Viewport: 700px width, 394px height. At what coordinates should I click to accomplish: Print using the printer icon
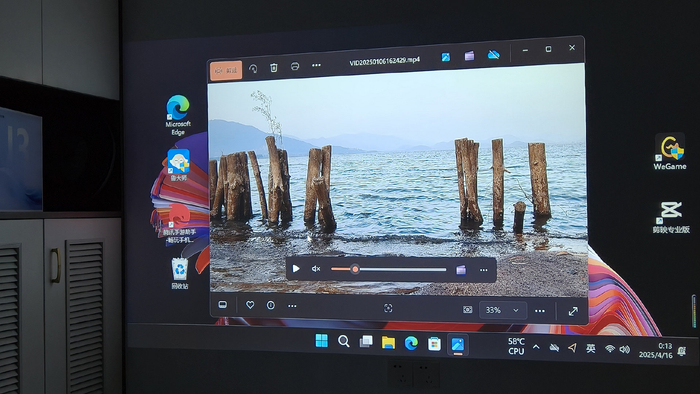295,66
